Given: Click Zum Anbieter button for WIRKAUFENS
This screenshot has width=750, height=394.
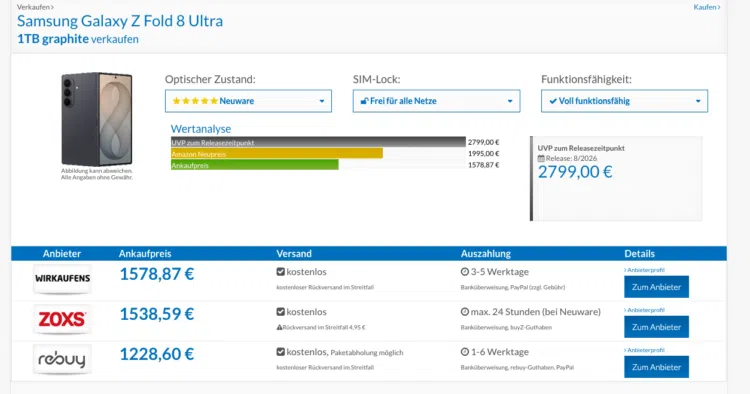Looking at the screenshot, I should (656, 287).
